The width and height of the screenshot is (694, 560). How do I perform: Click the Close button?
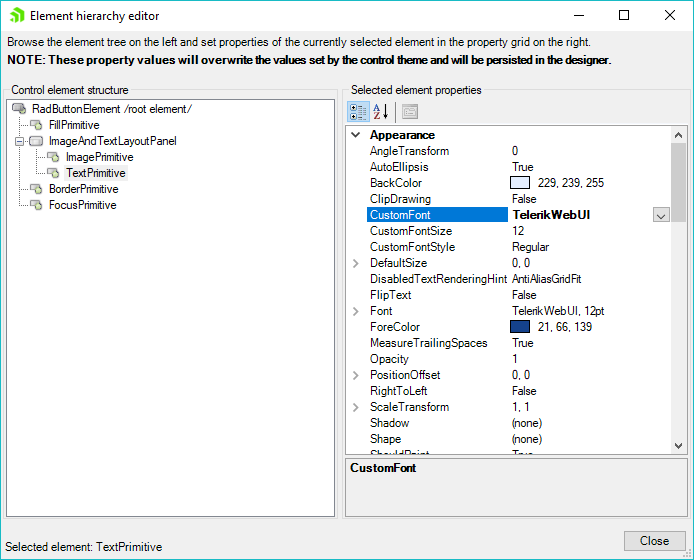654,541
